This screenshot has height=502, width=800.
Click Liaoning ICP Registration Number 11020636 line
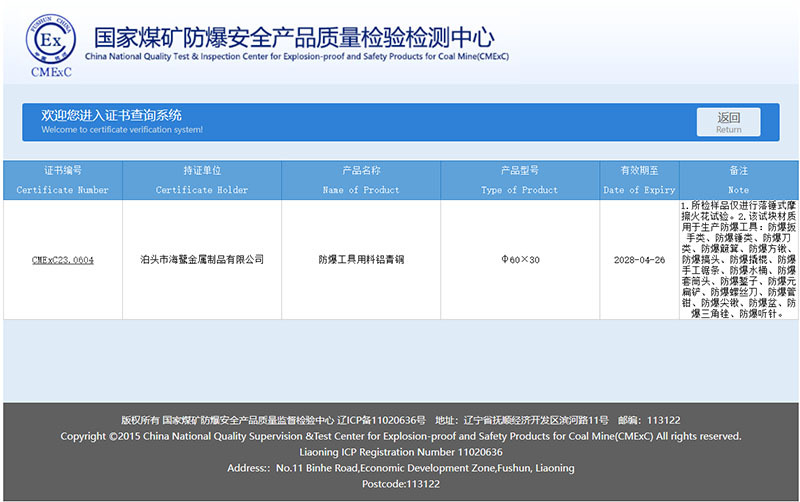[401, 452]
